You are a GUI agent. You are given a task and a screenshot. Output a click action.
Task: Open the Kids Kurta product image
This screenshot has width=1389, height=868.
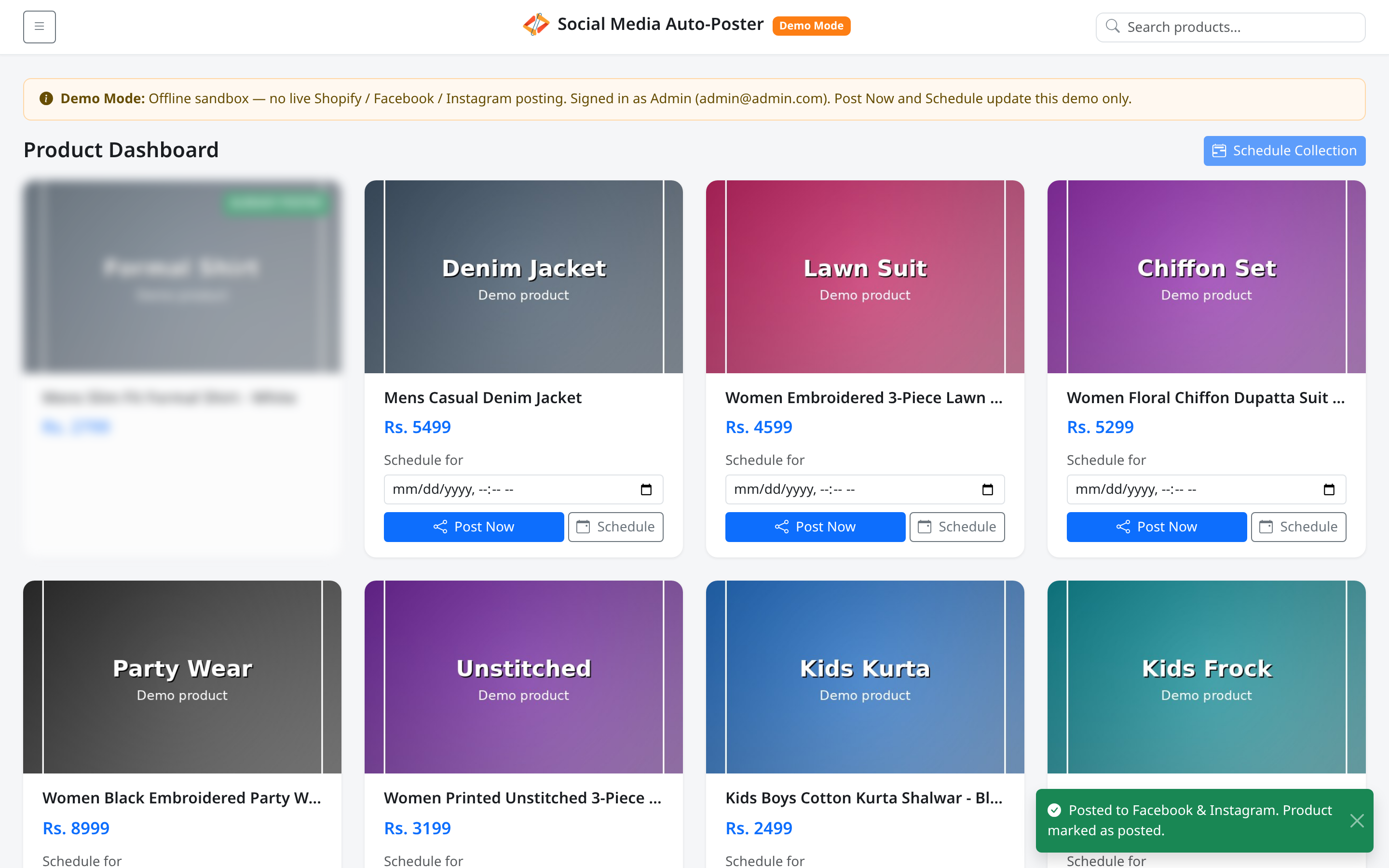[x=865, y=677]
